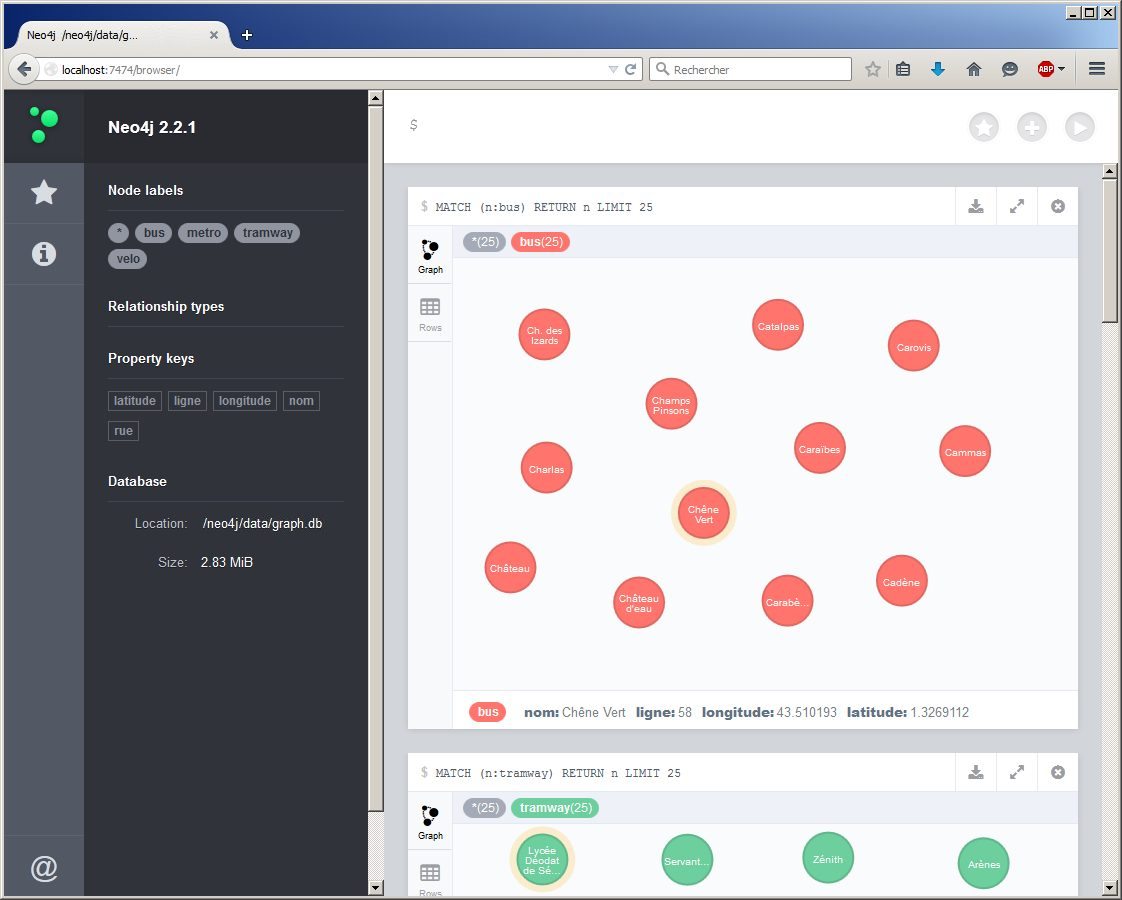The height and width of the screenshot is (900, 1122).
Task: Open the information panel in sidebar
Action: click(x=43, y=254)
